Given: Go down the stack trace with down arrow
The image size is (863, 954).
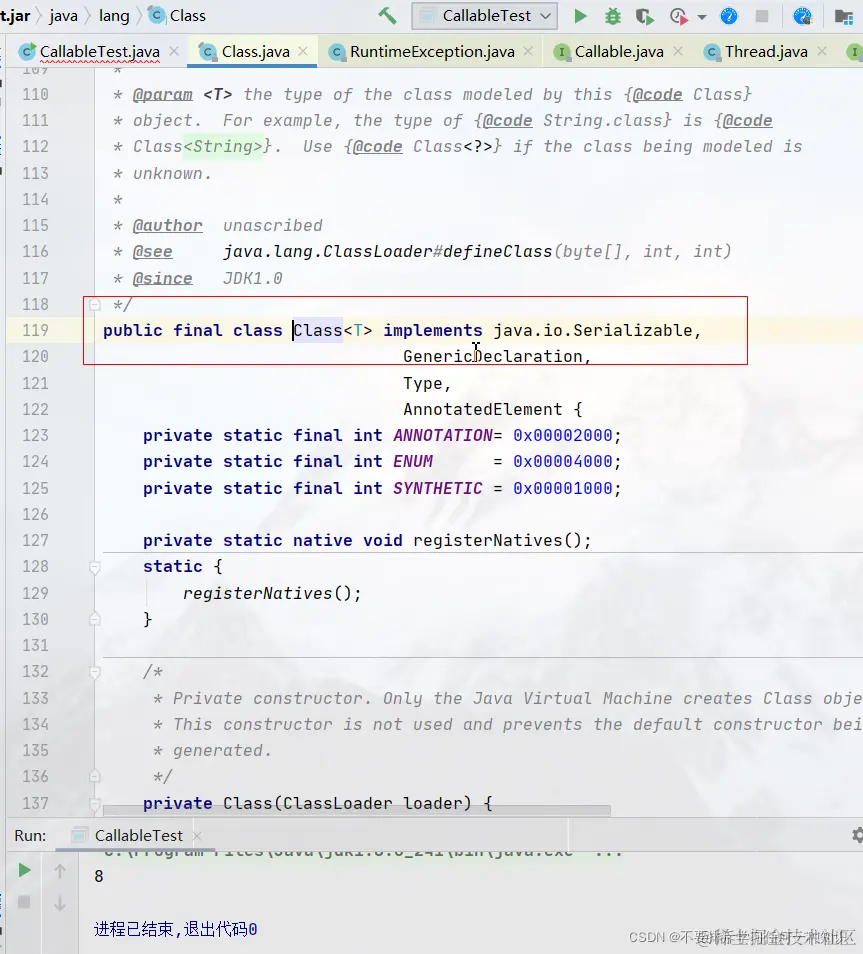Looking at the screenshot, I should click(60, 904).
